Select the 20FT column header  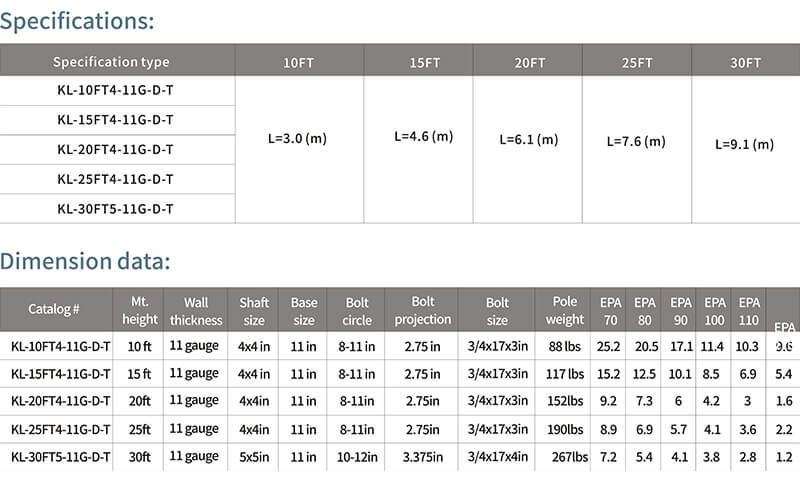coord(530,62)
